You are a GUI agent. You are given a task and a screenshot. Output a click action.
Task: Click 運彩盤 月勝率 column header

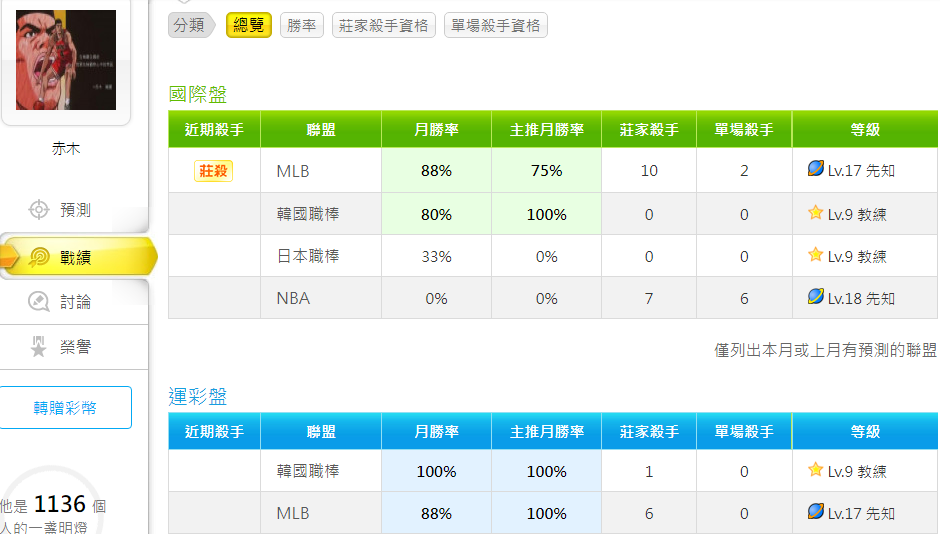pos(436,432)
